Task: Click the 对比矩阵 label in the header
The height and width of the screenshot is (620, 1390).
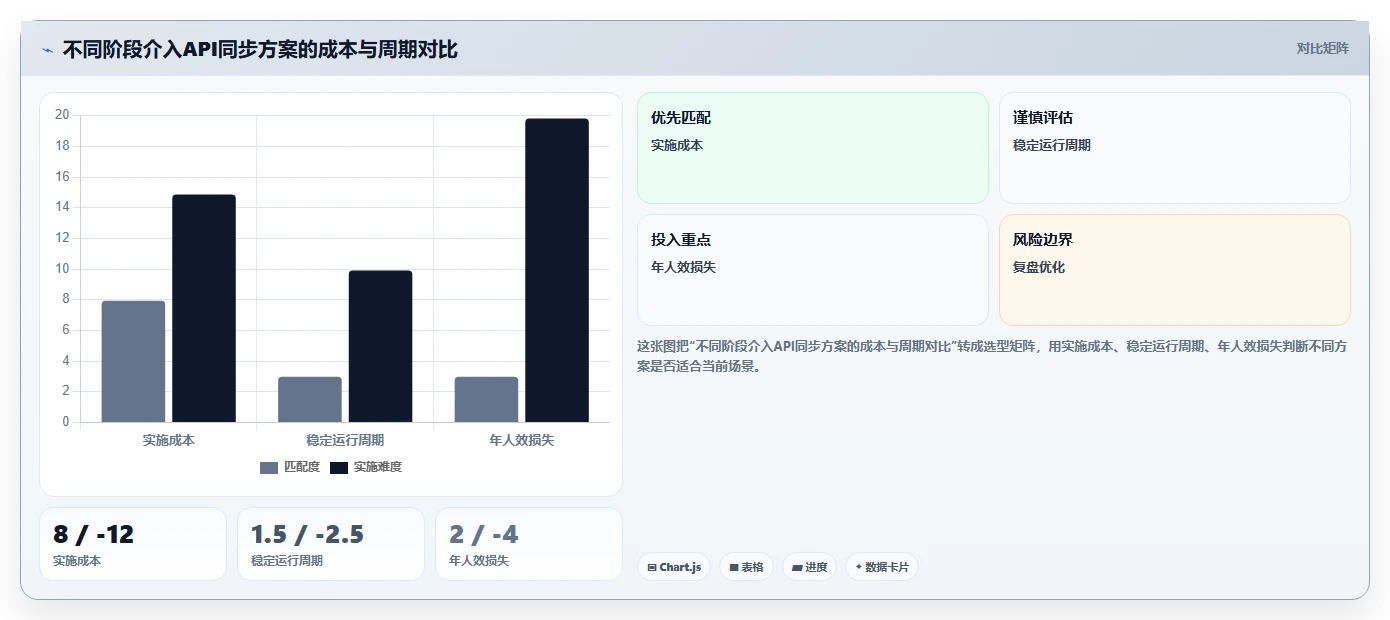Action: (1323, 48)
